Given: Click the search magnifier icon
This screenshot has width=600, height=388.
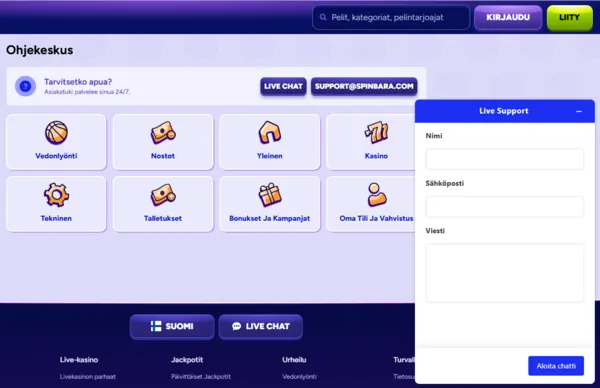Looking at the screenshot, I should [x=323, y=17].
